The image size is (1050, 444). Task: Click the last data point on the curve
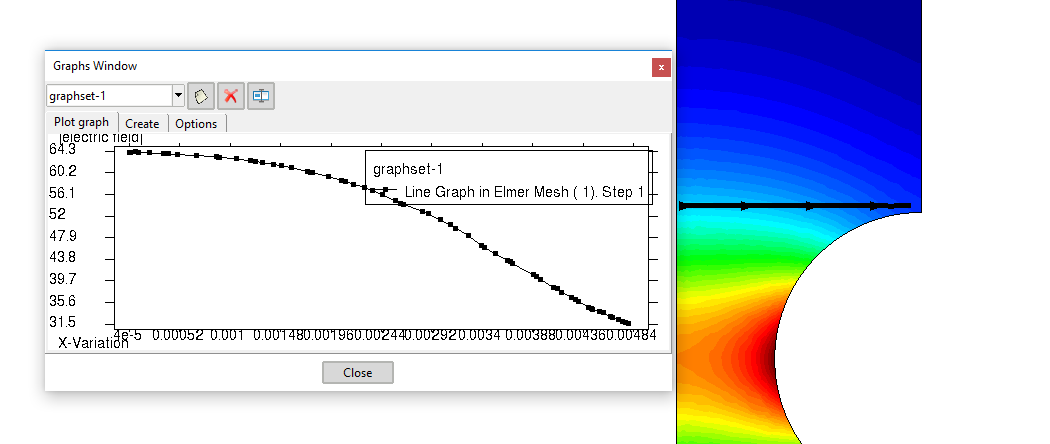tap(628, 323)
